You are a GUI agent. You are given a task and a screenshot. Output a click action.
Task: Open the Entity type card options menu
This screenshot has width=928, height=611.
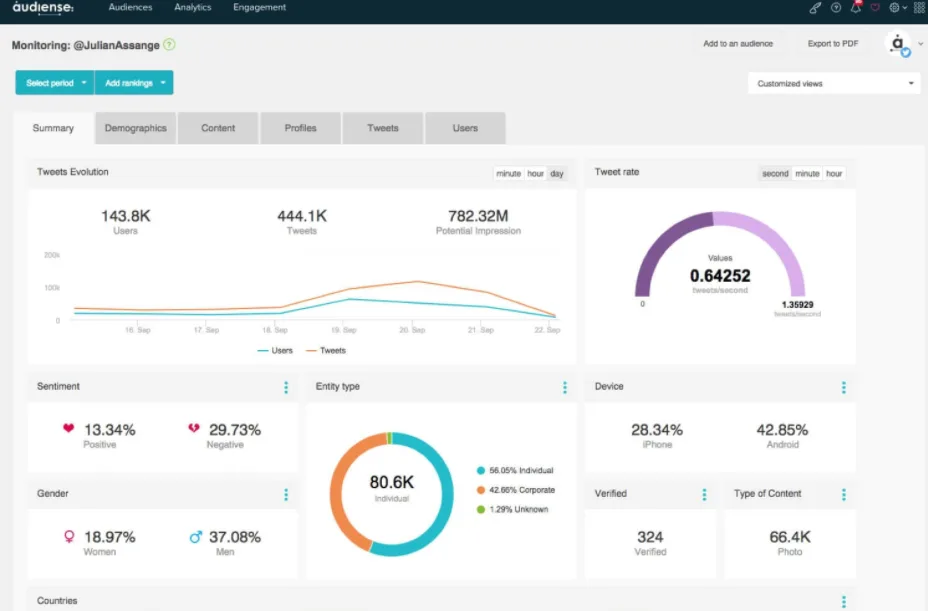click(x=565, y=387)
